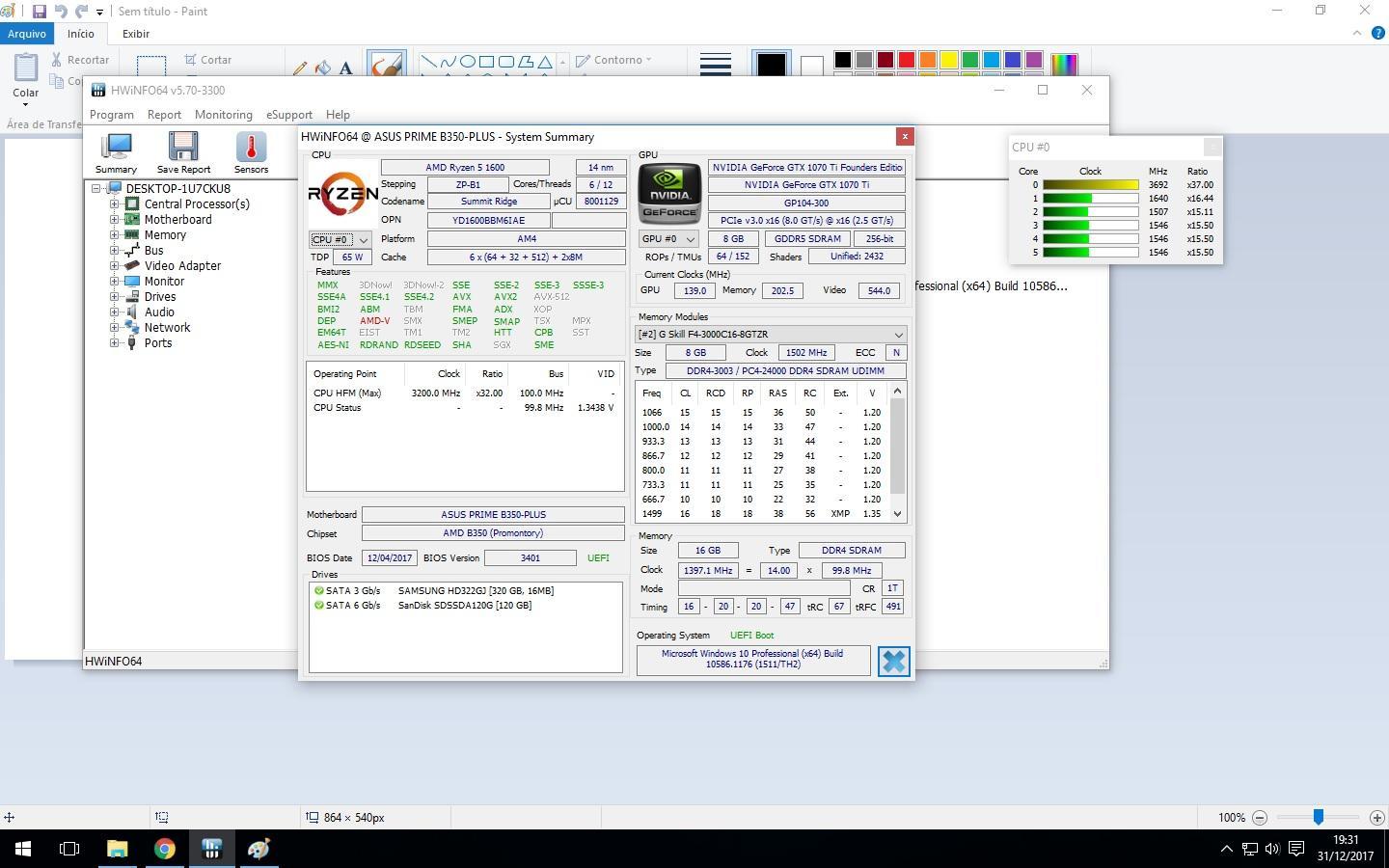Image resolution: width=1389 pixels, height=868 pixels.
Task: Open the CPU #0 selector dropdown
Action: [340, 239]
